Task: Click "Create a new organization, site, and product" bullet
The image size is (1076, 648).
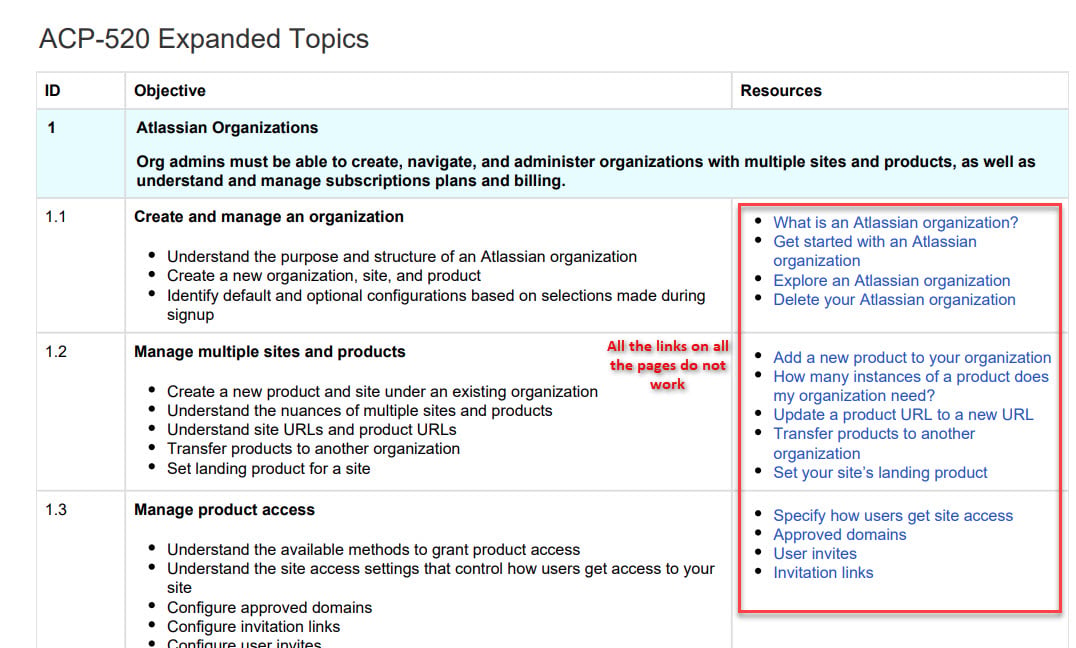Action: coord(324,276)
